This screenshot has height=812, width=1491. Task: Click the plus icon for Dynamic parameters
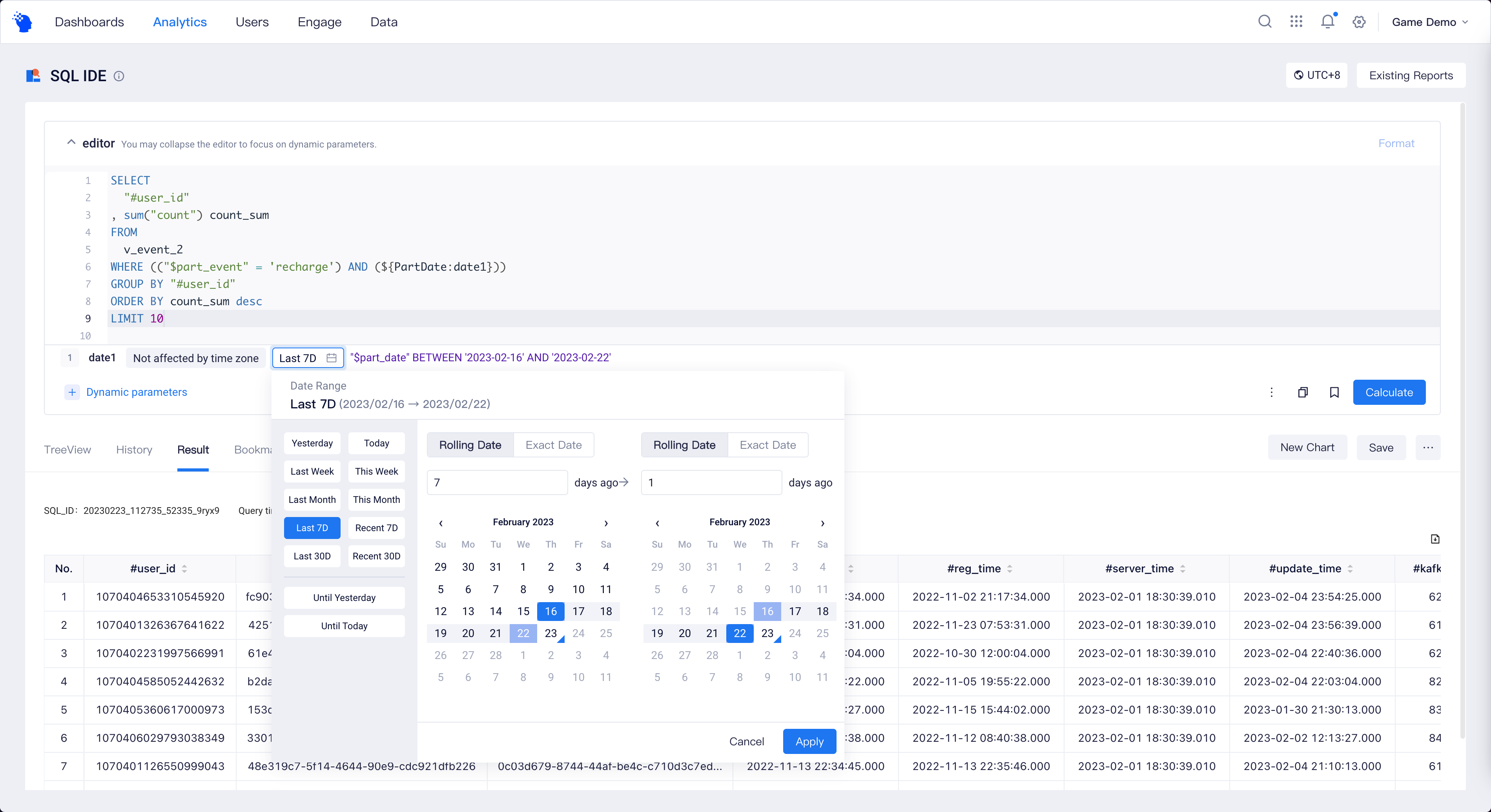click(x=72, y=392)
